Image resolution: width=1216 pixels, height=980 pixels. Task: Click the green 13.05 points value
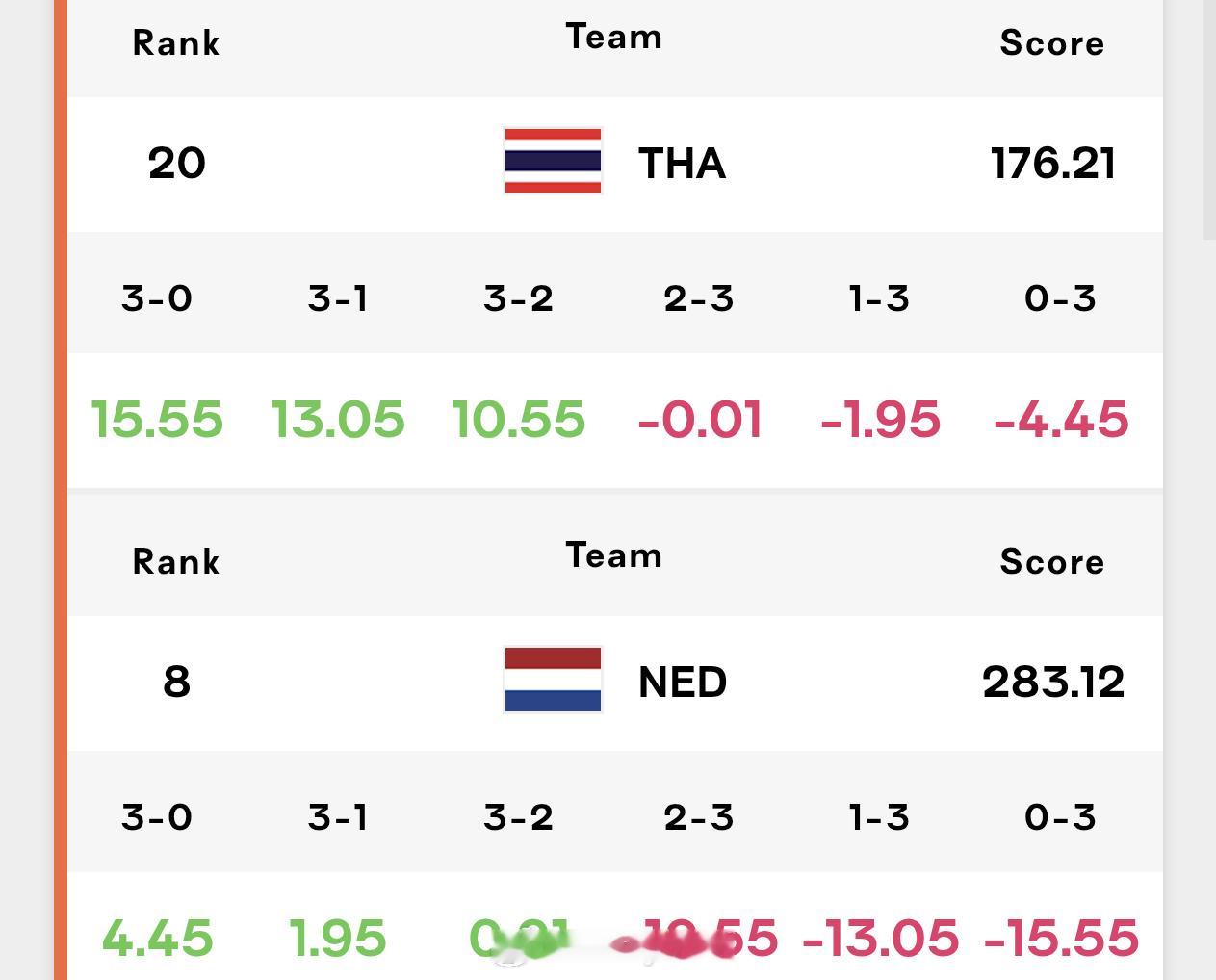(x=338, y=420)
